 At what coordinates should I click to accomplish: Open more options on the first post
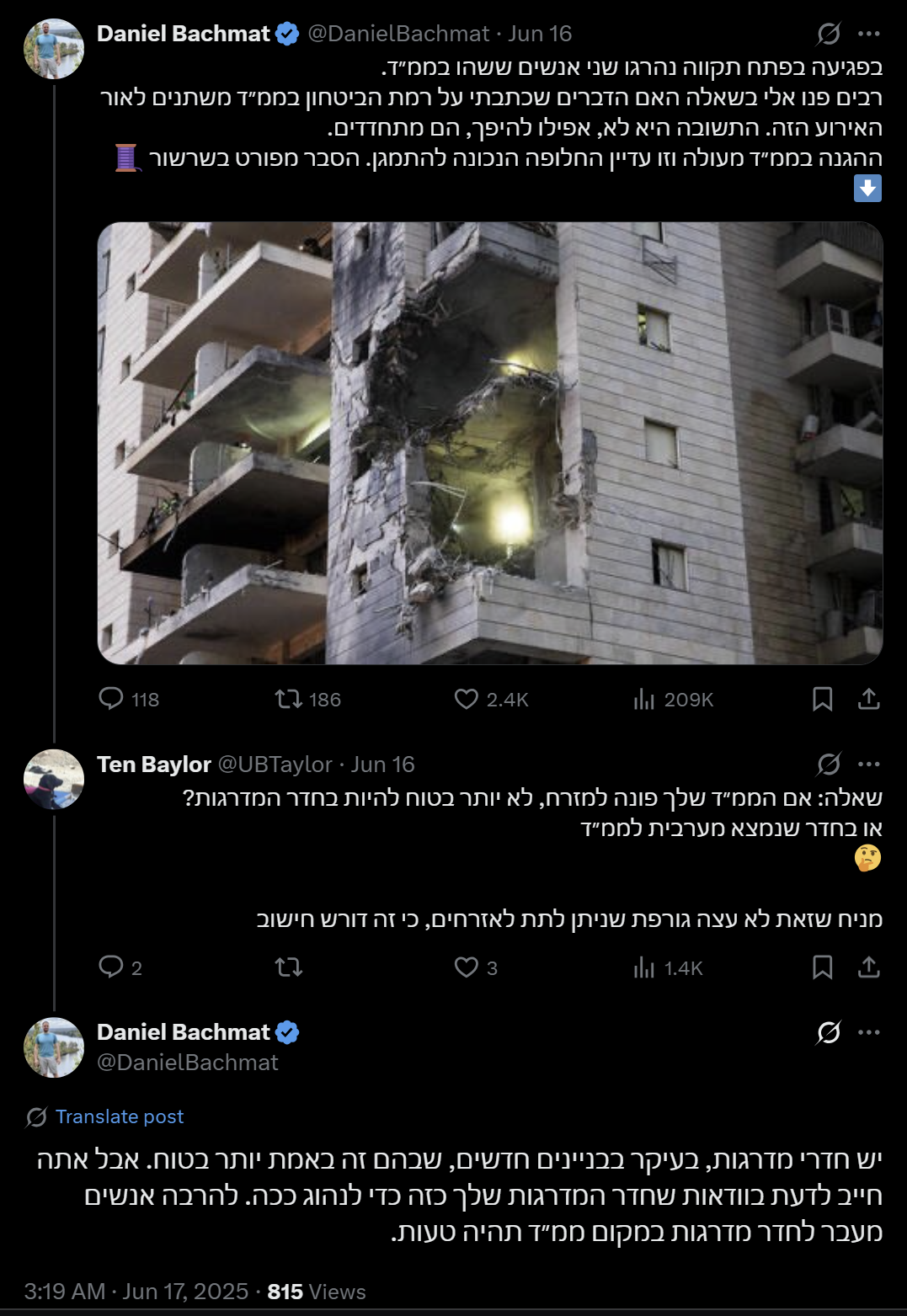[868, 34]
